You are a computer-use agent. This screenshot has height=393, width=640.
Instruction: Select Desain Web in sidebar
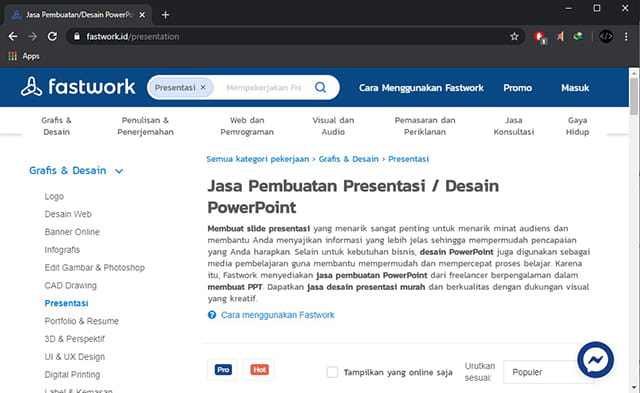[68, 214]
